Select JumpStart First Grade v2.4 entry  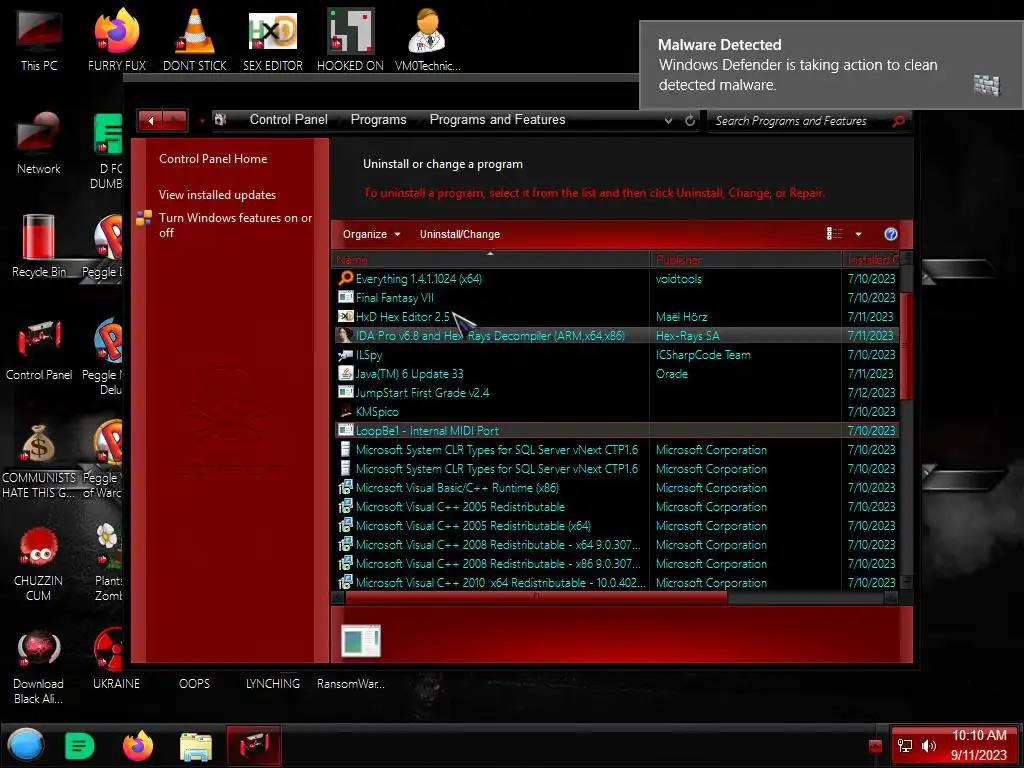pos(615,392)
